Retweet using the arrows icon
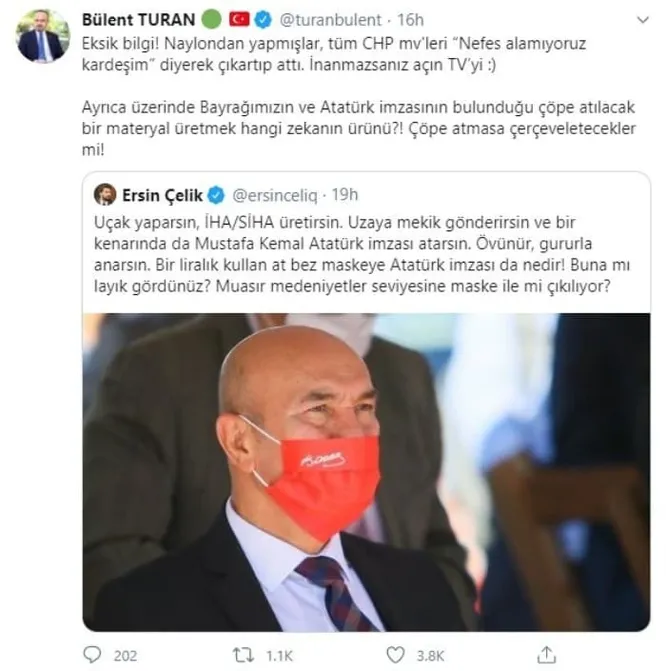 tap(243, 655)
